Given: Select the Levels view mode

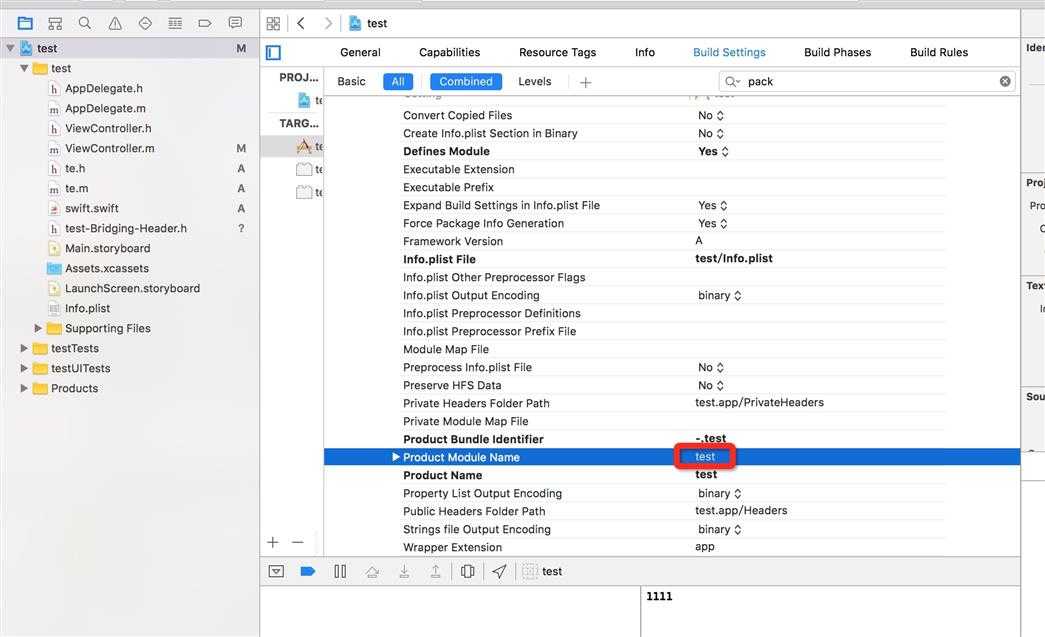Looking at the screenshot, I should pos(534,81).
